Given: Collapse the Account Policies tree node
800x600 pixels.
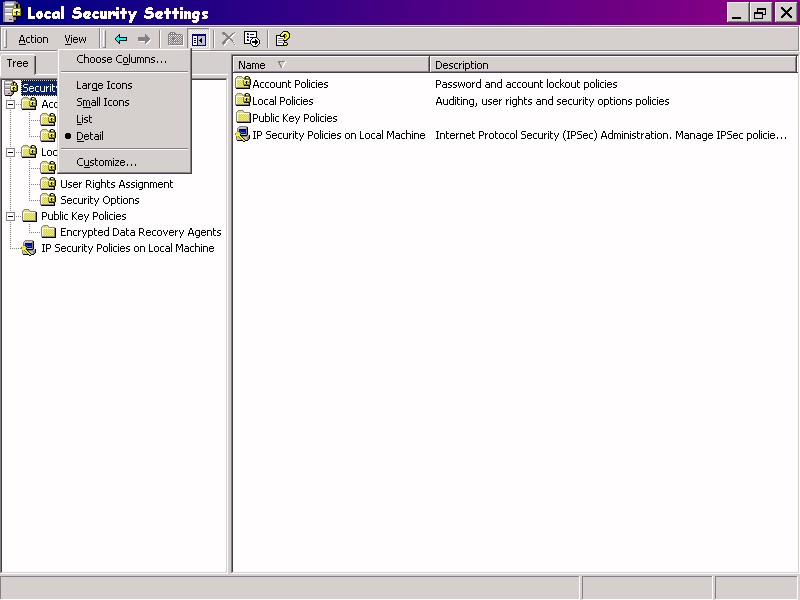Looking at the screenshot, I should (x=11, y=104).
